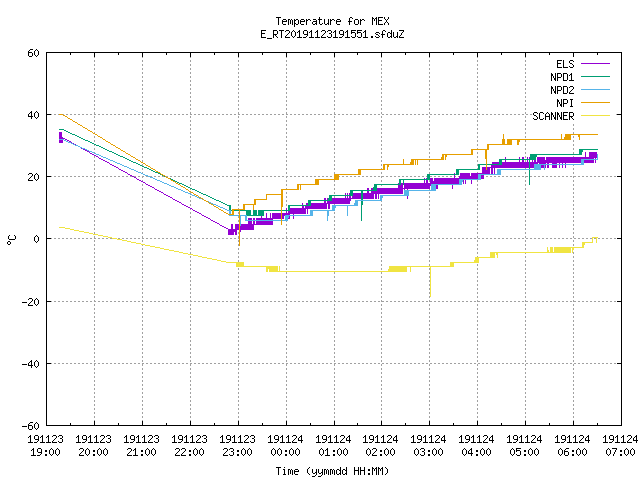Click the x-axis tick label 191124 04:00

coord(476,446)
